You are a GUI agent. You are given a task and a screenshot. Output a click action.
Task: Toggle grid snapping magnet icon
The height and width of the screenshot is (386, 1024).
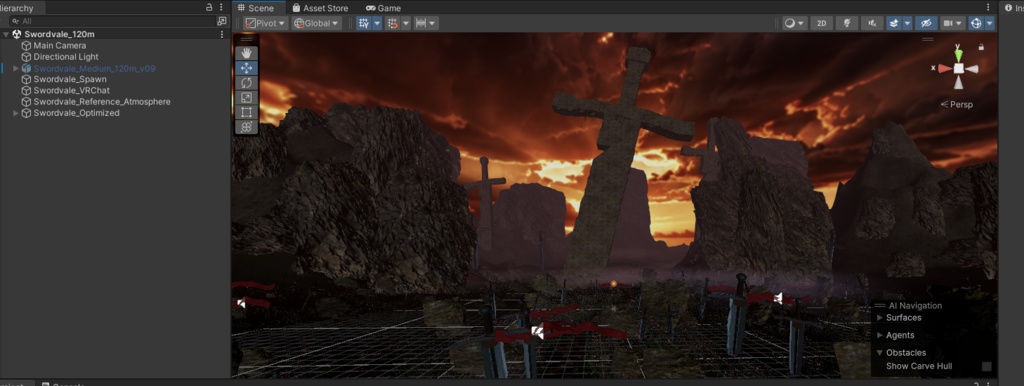pos(392,23)
